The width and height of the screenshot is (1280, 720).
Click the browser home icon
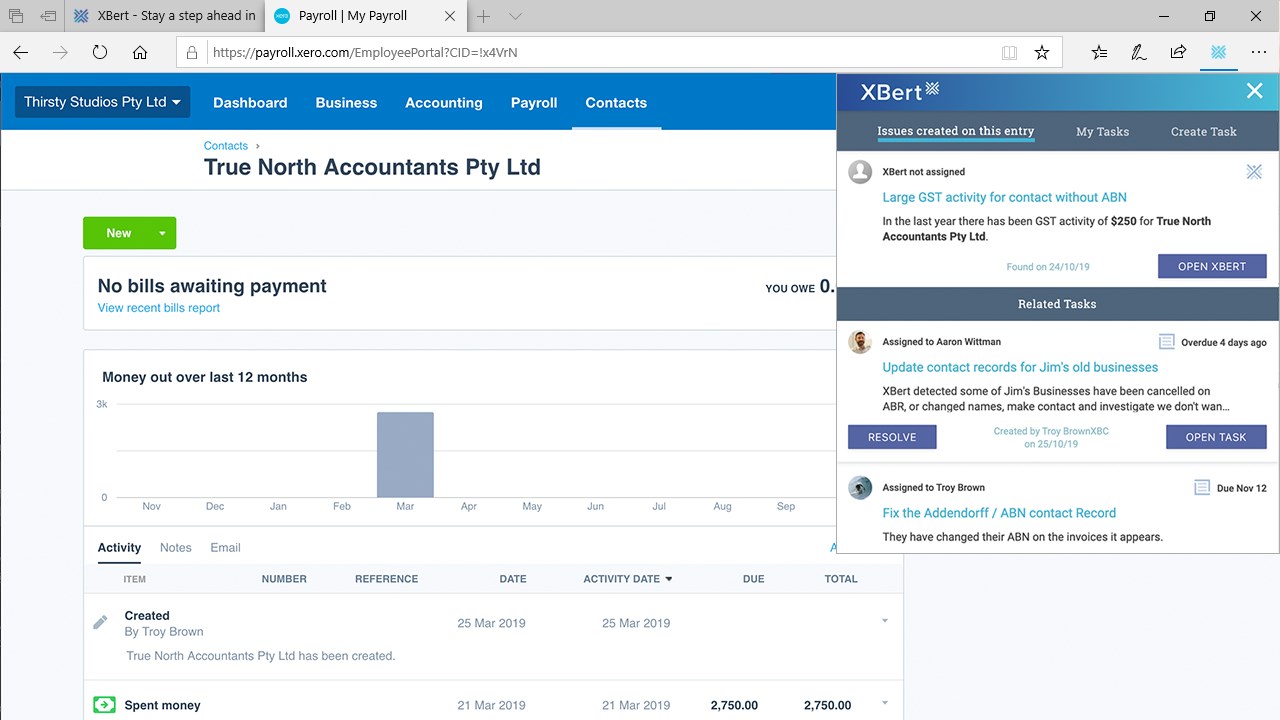coord(140,53)
